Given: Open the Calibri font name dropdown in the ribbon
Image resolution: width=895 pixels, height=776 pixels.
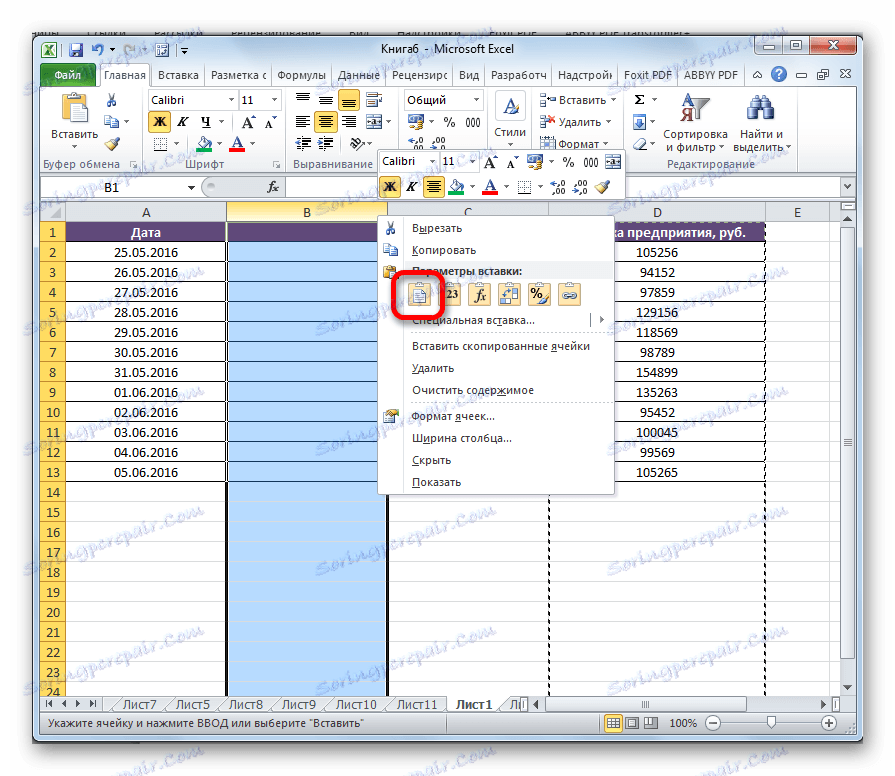Looking at the screenshot, I should [231, 100].
